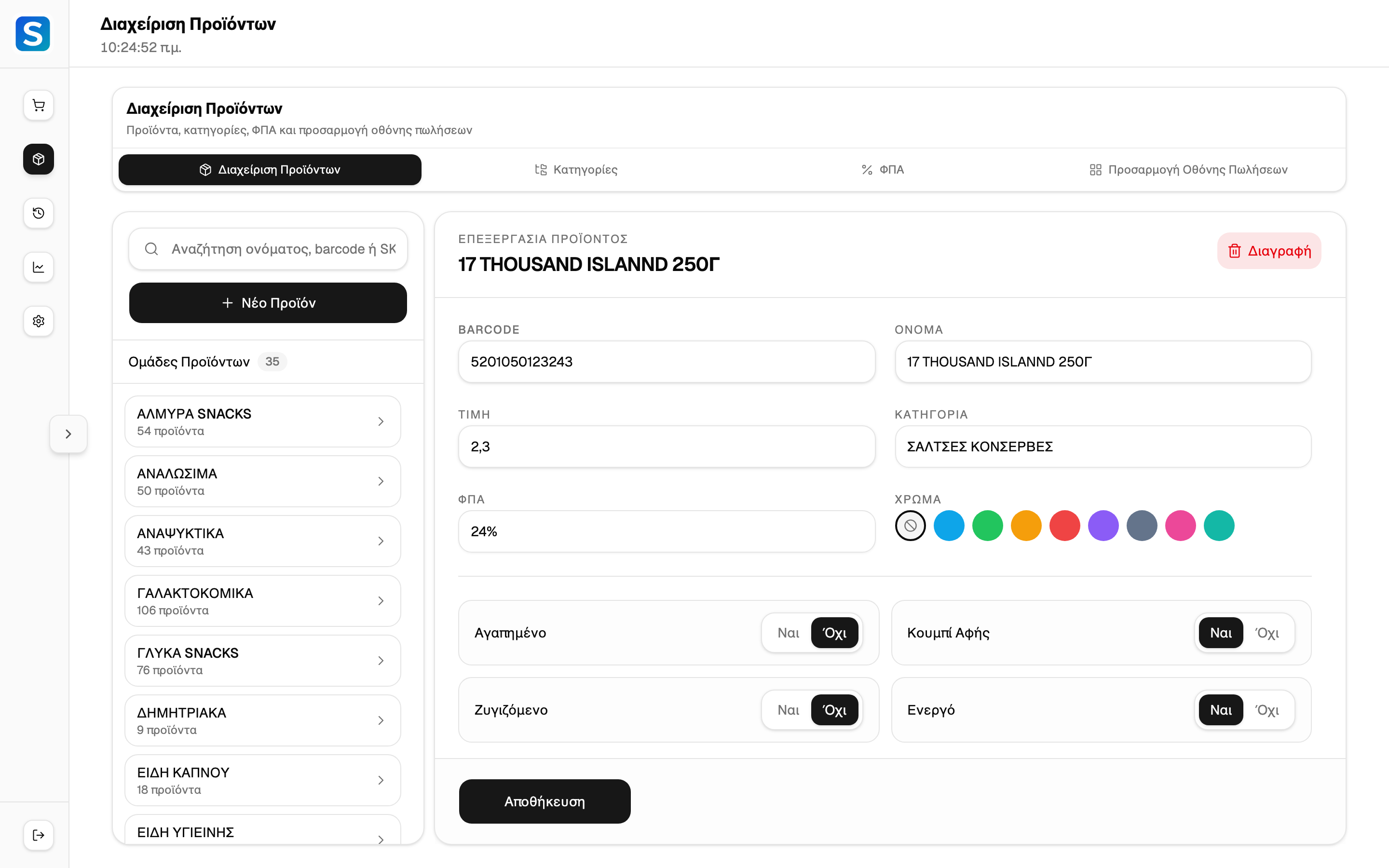Open the shopping cart sales screen

[39, 105]
